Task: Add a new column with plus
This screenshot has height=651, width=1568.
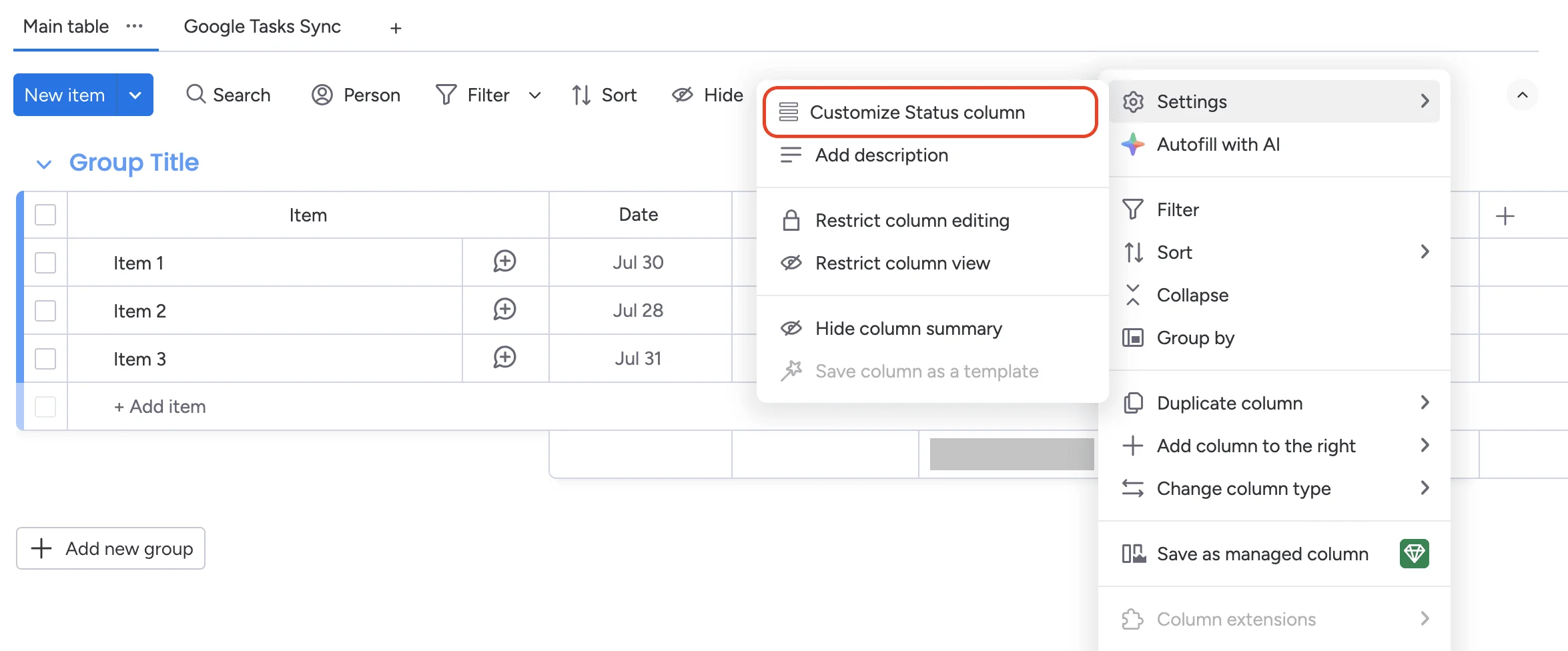Action: pyautogui.click(x=1505, y=216)
